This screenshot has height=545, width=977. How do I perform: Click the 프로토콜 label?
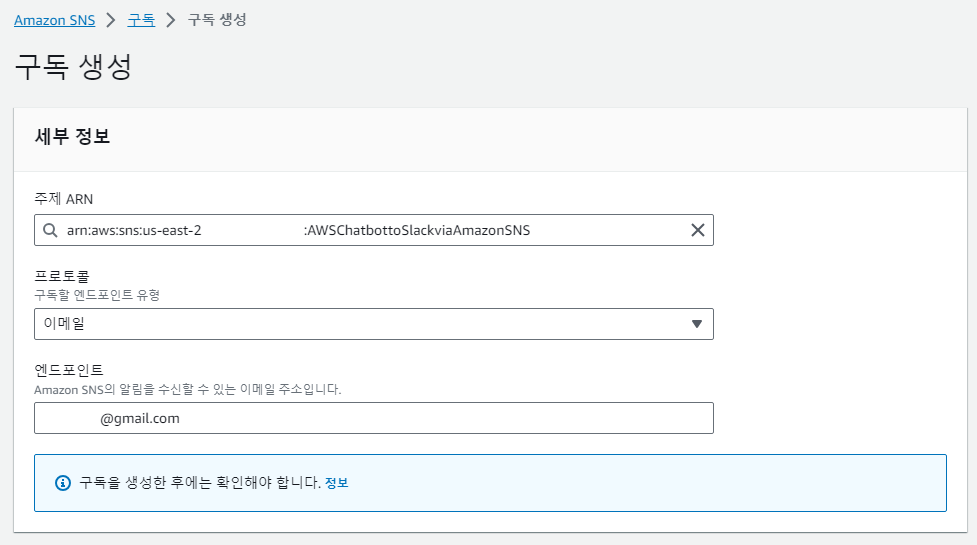pos(62,276)
